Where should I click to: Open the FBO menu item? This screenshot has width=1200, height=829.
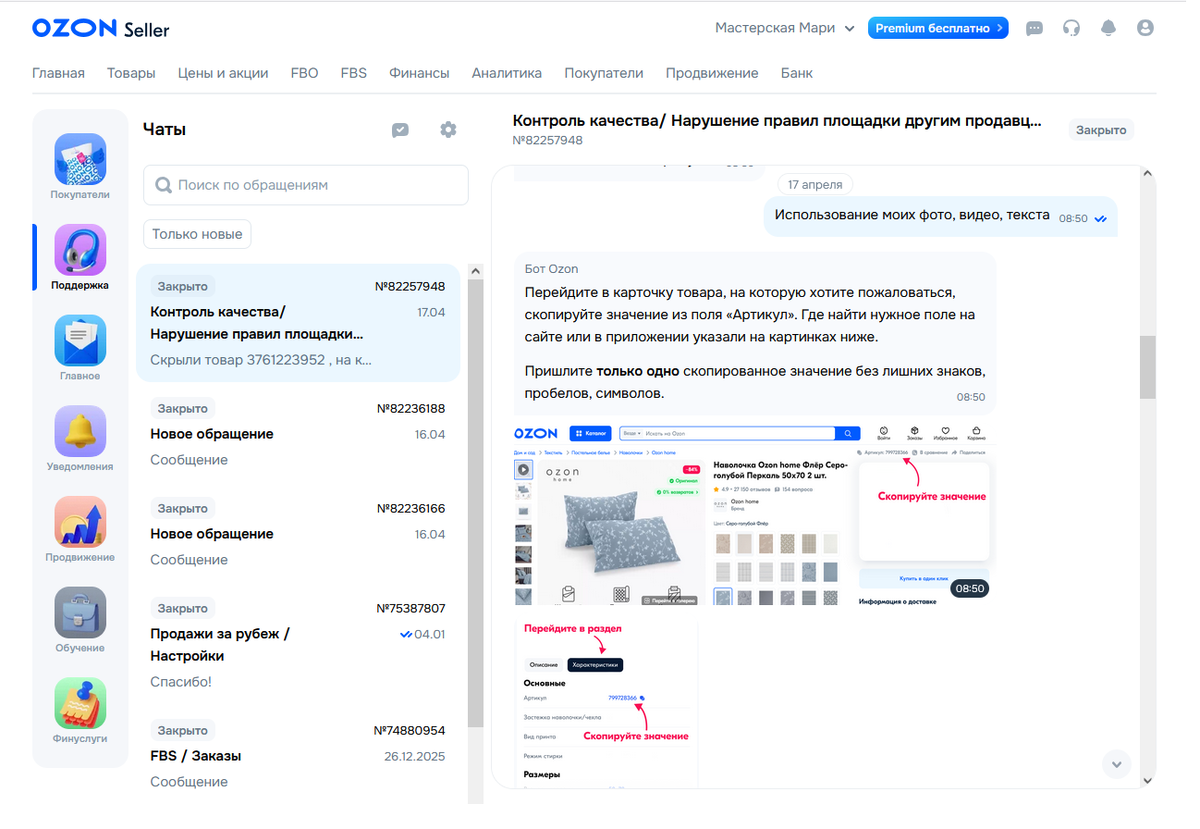click(304, 73)
